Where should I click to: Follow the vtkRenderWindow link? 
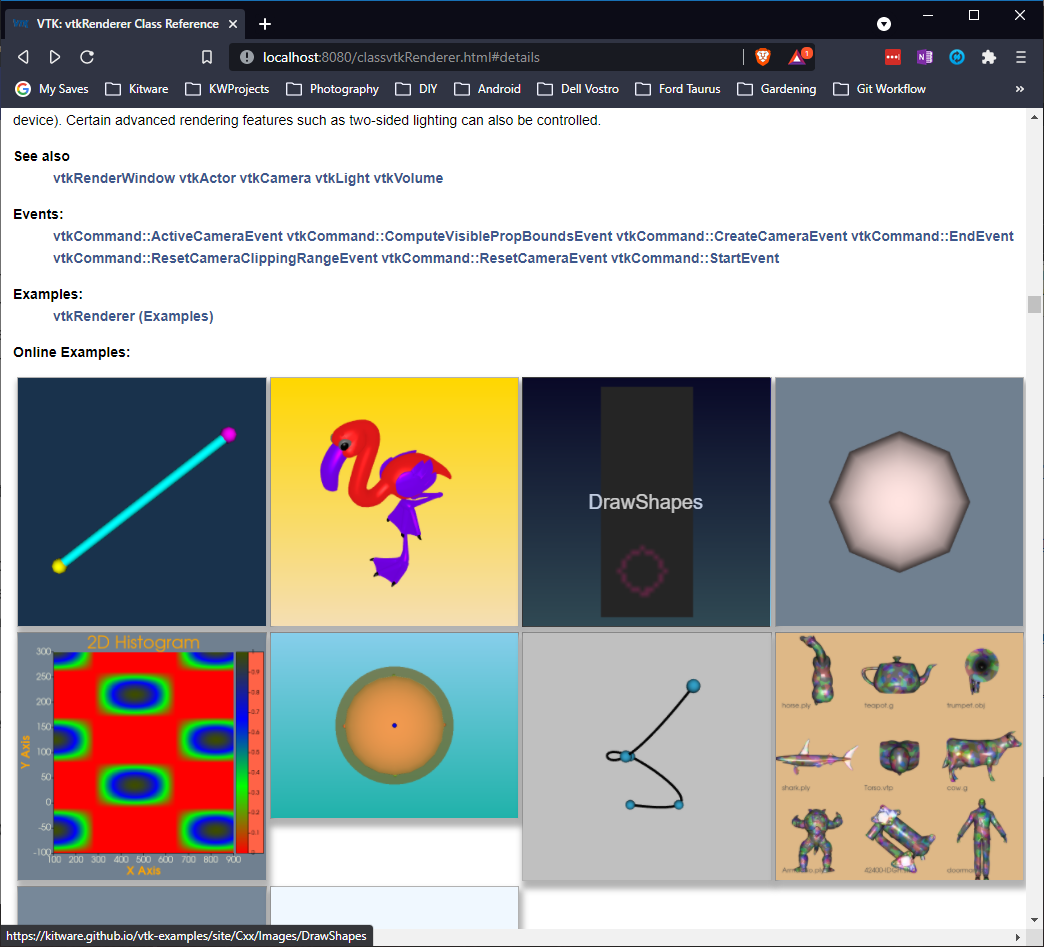(113, 178)
